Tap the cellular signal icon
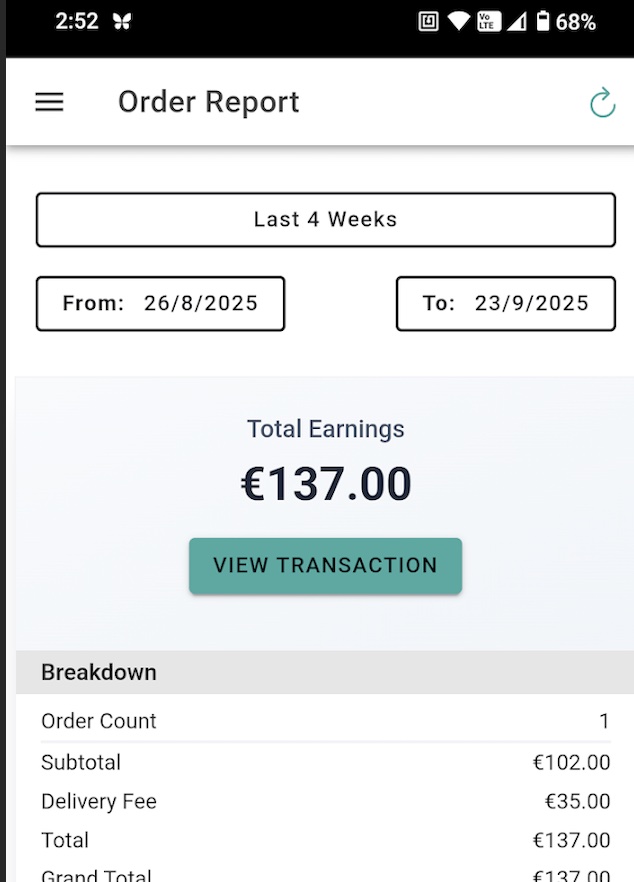 pos(516,22)
